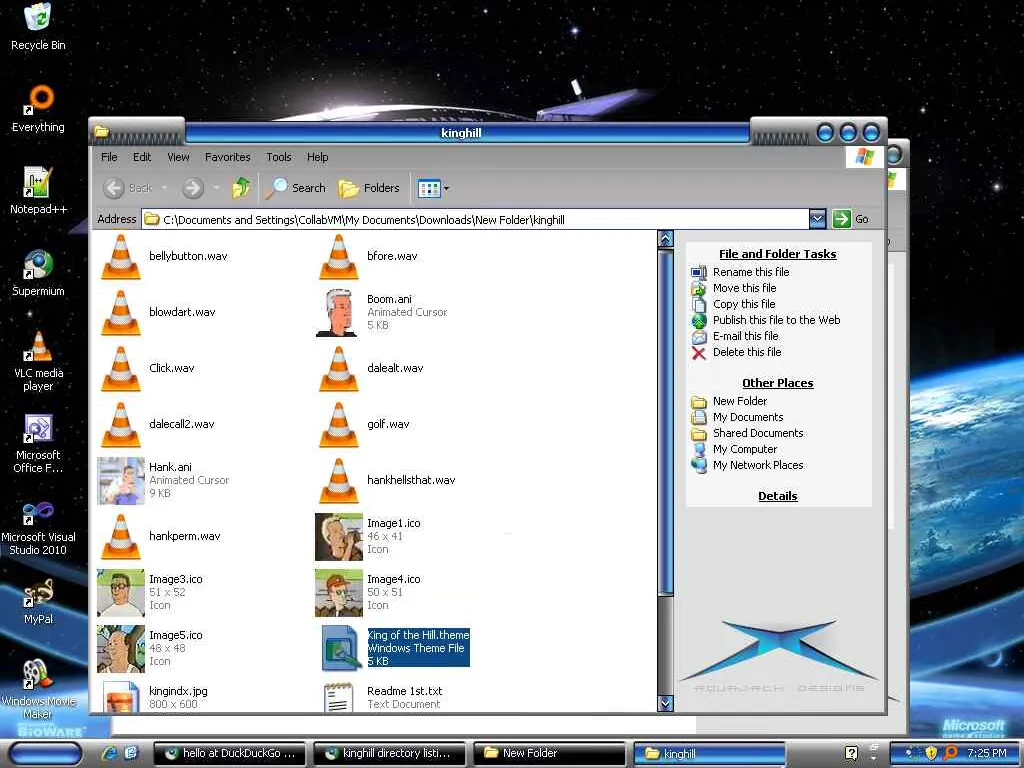Select the Readme 1st.txt notepad icon
The image size is (1024, 768).
pos(338,697)
